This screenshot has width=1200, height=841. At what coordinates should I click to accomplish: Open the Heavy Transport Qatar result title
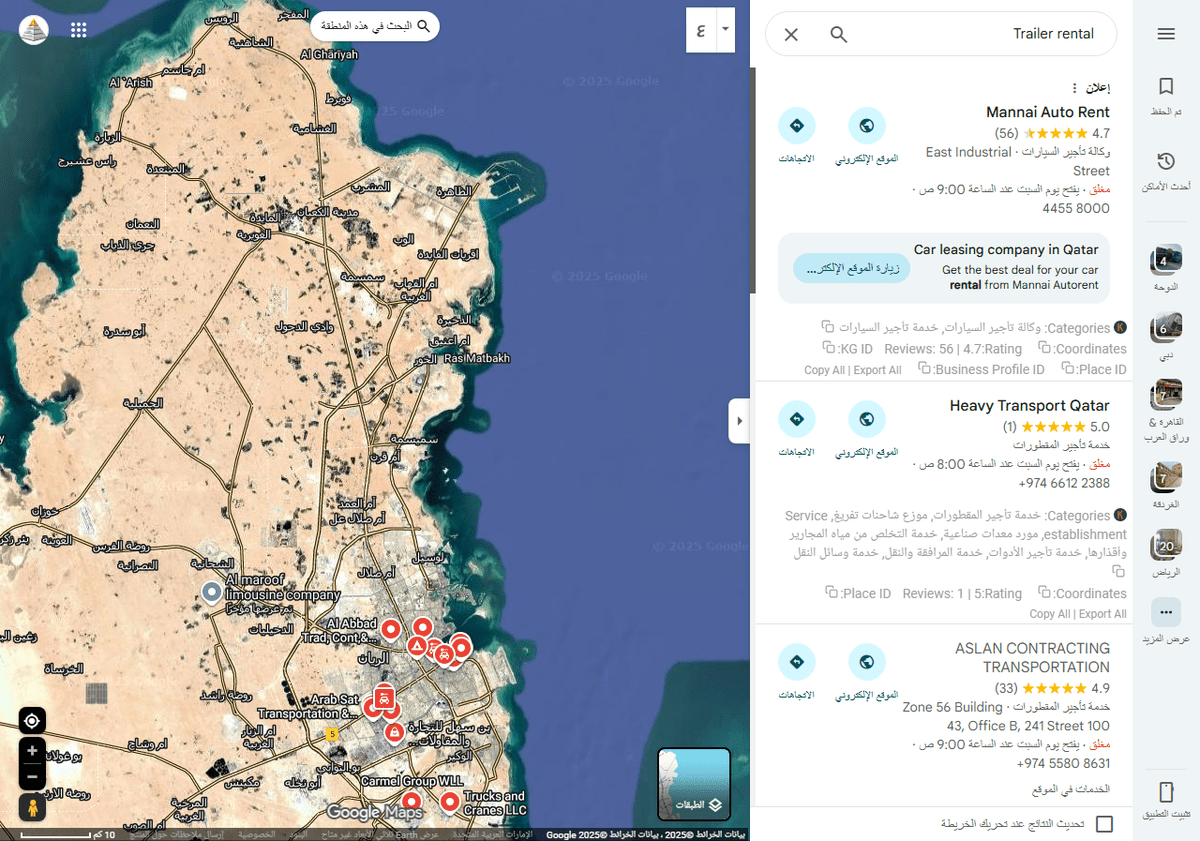[1029, 405]
